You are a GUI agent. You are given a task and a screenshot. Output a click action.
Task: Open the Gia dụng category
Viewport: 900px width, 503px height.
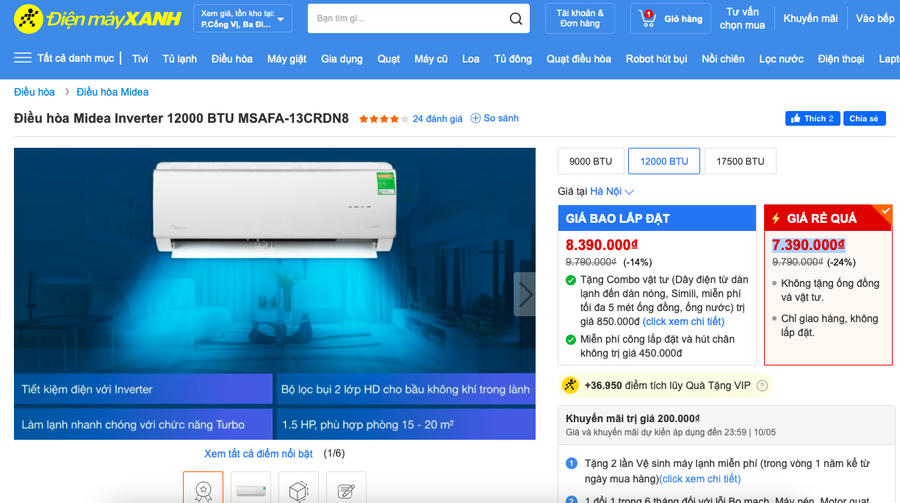coord(342,59)
